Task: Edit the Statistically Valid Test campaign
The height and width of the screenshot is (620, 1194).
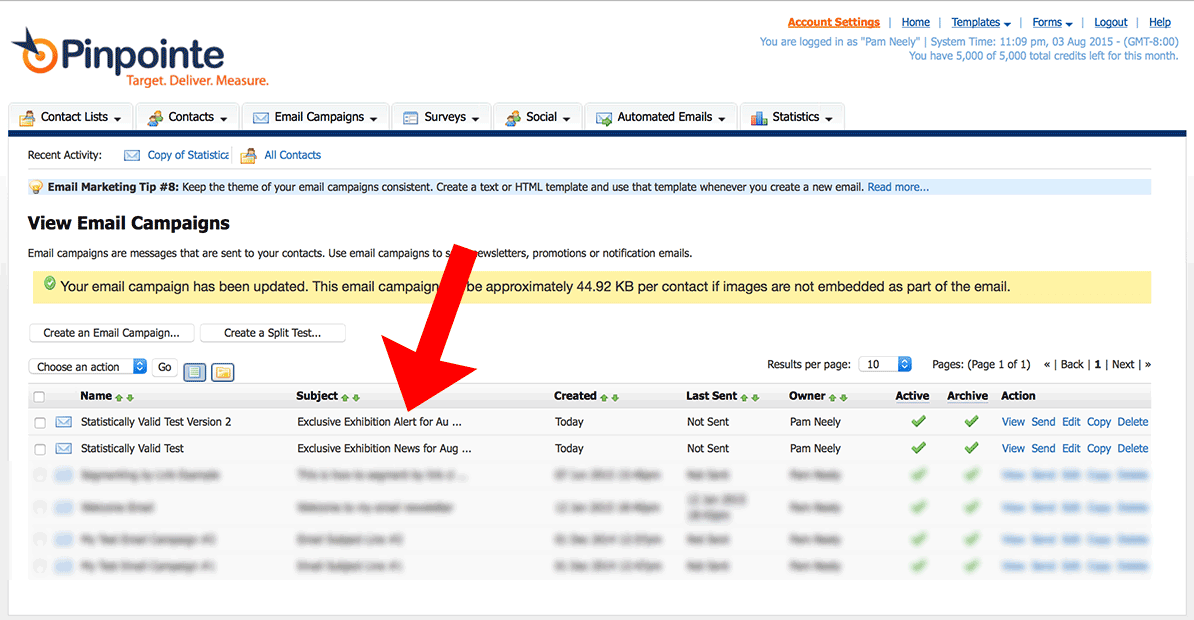Action: tap(1071, 448)
